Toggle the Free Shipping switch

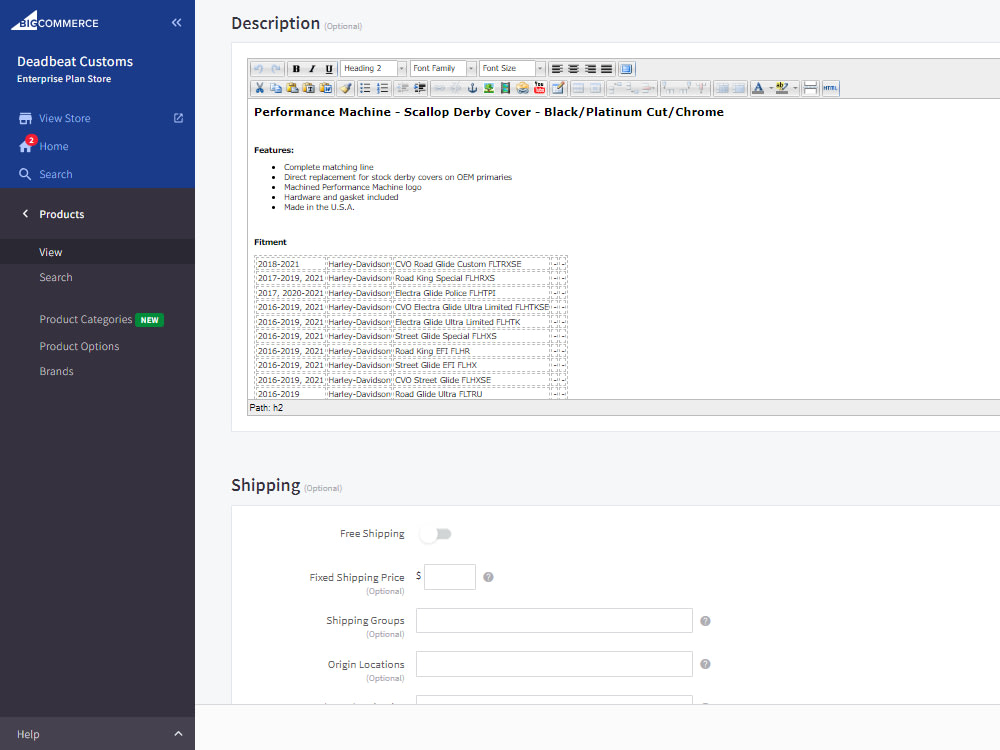[436, 534]
